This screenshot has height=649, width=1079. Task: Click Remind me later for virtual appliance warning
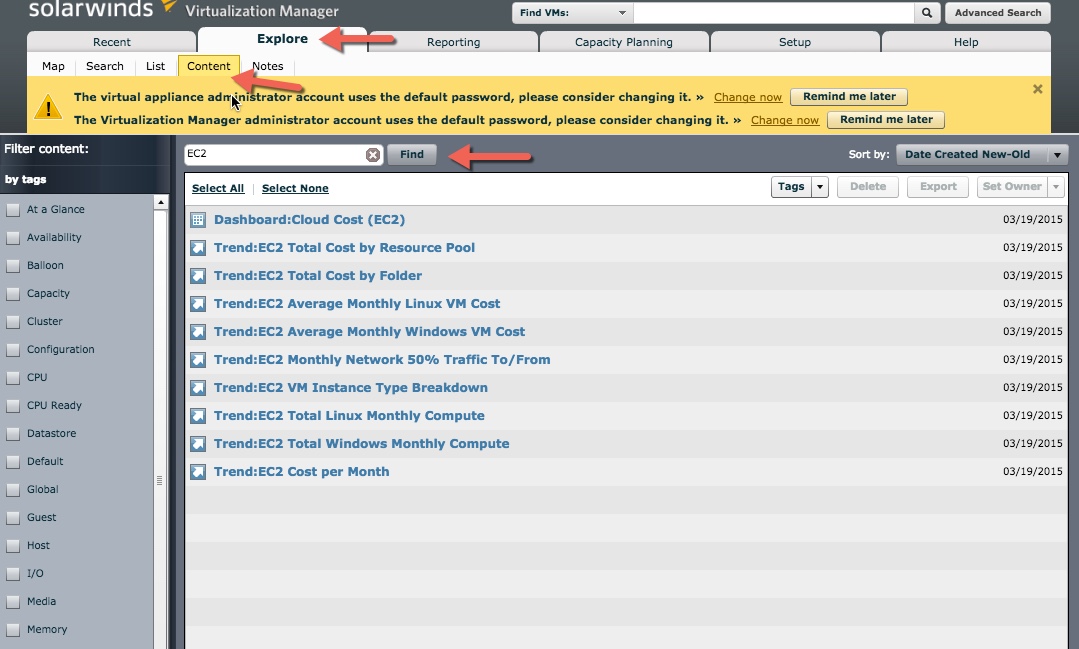click(x=849, y=96)
